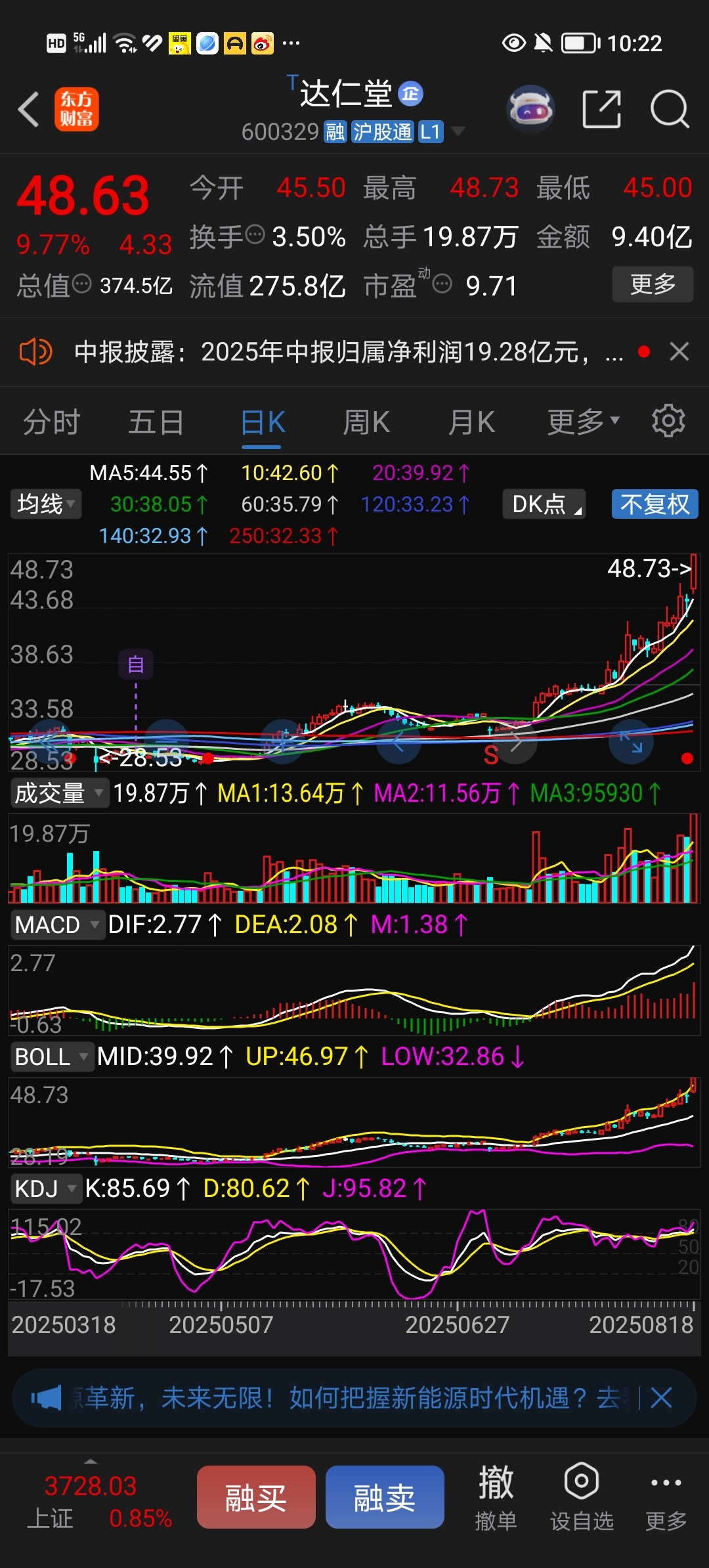Tap the DIF:2.77 reading
The height and width of the screenshot is (1568, 709).
tap(165, 925)
